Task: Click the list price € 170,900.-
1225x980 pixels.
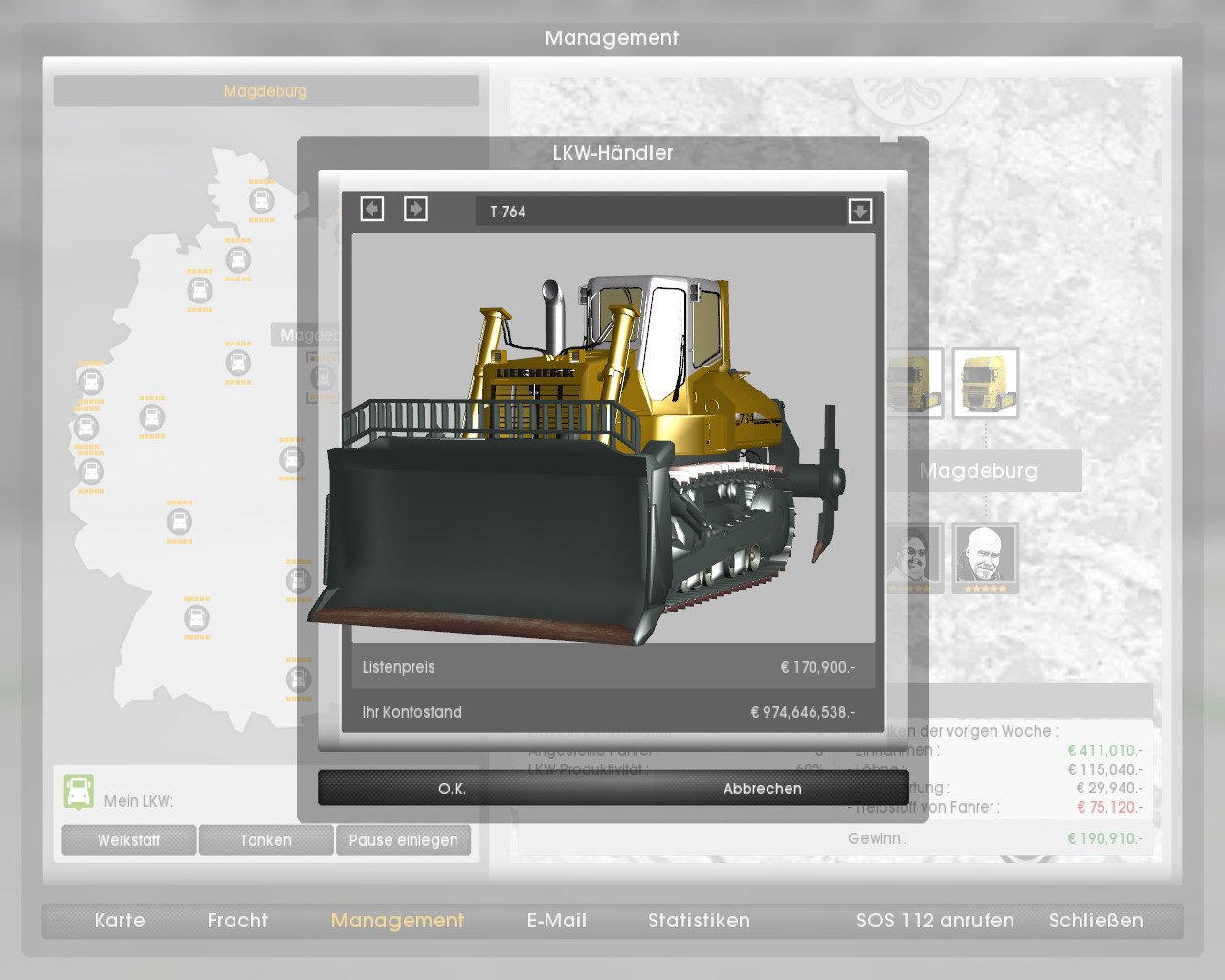Action: tap(817, 667)
